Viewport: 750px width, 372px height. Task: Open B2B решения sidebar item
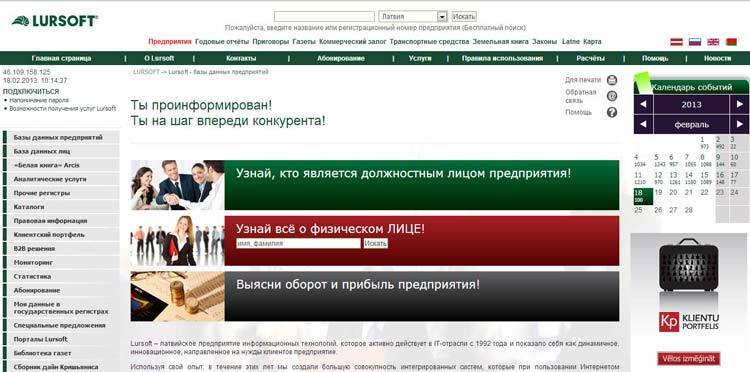pyautogui.click(x=61, y=249)
